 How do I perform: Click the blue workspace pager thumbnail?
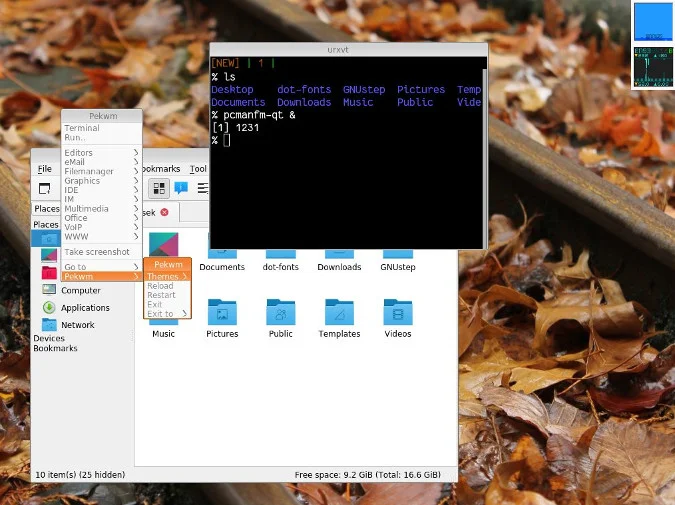[x=653, y=22]
